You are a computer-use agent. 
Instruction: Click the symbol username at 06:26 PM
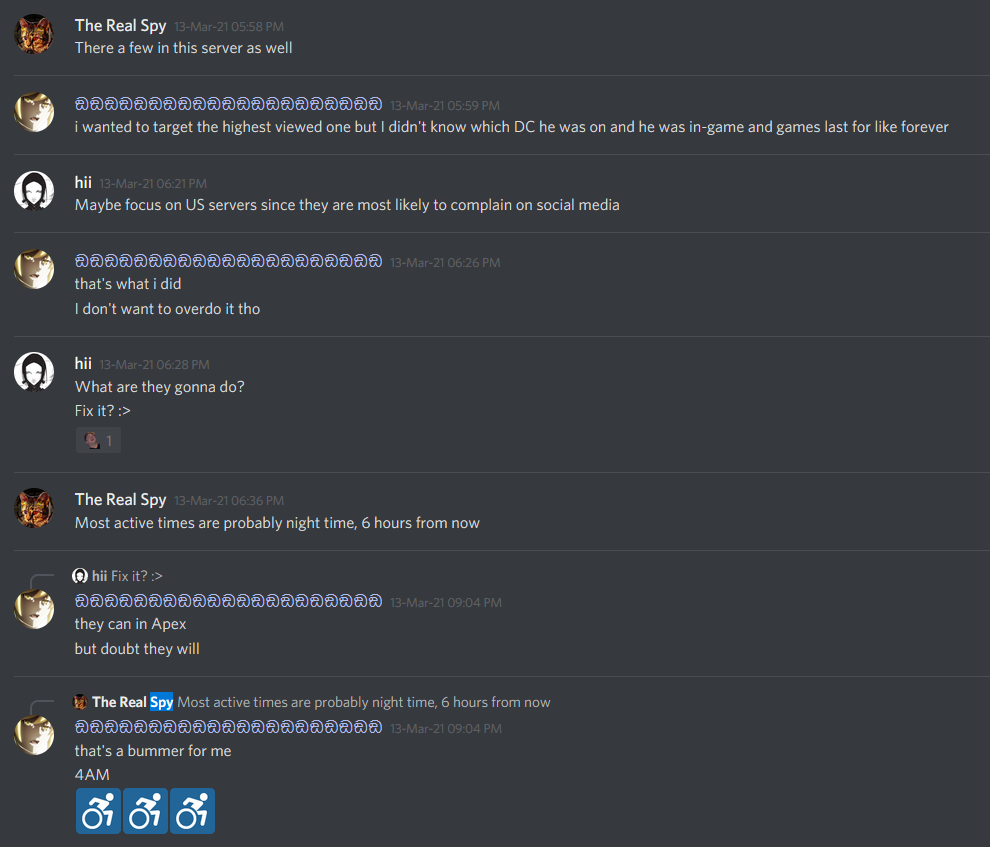[229, 261]
